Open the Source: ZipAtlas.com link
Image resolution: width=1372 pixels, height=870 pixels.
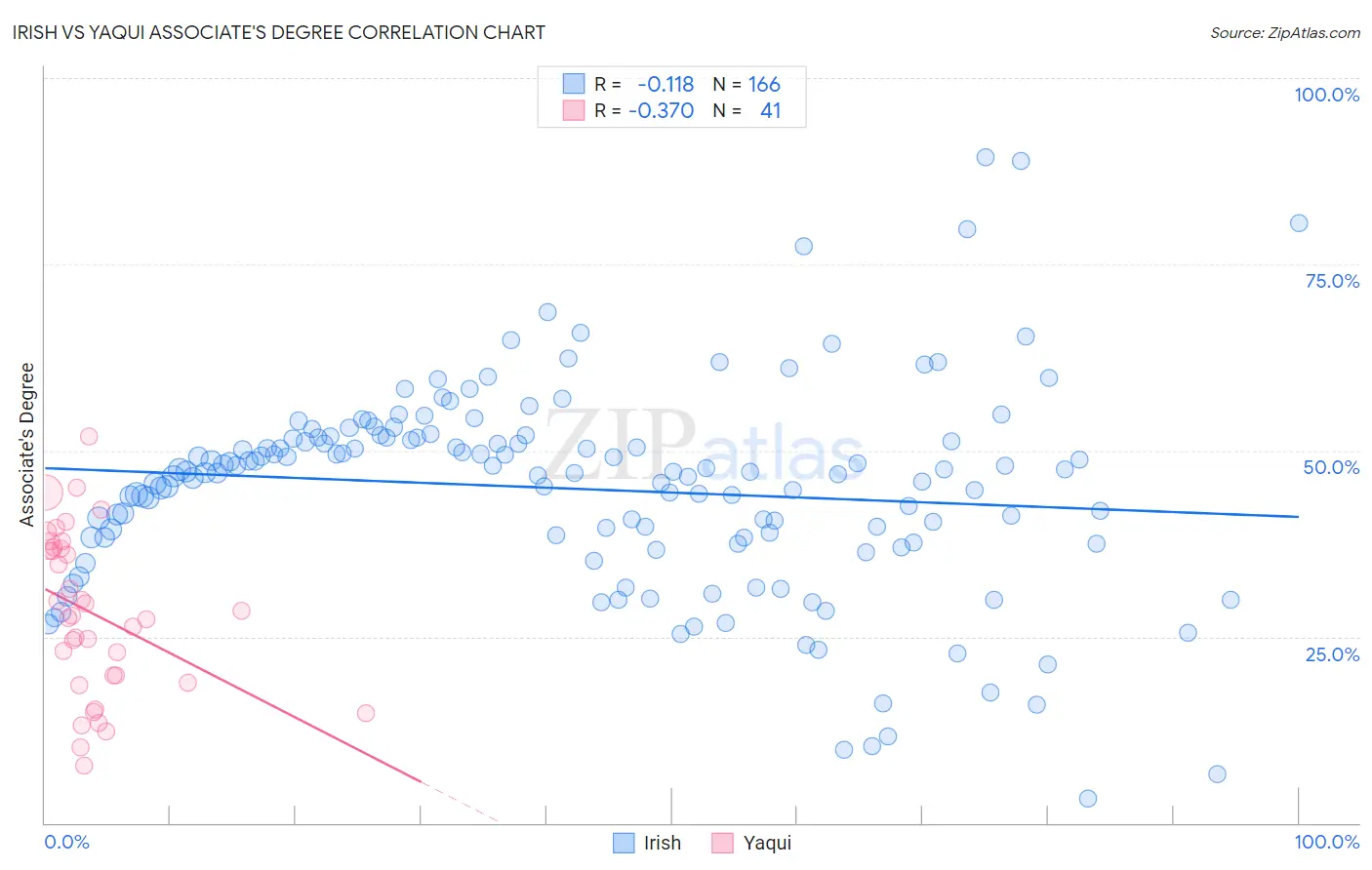pos(1285,32)
